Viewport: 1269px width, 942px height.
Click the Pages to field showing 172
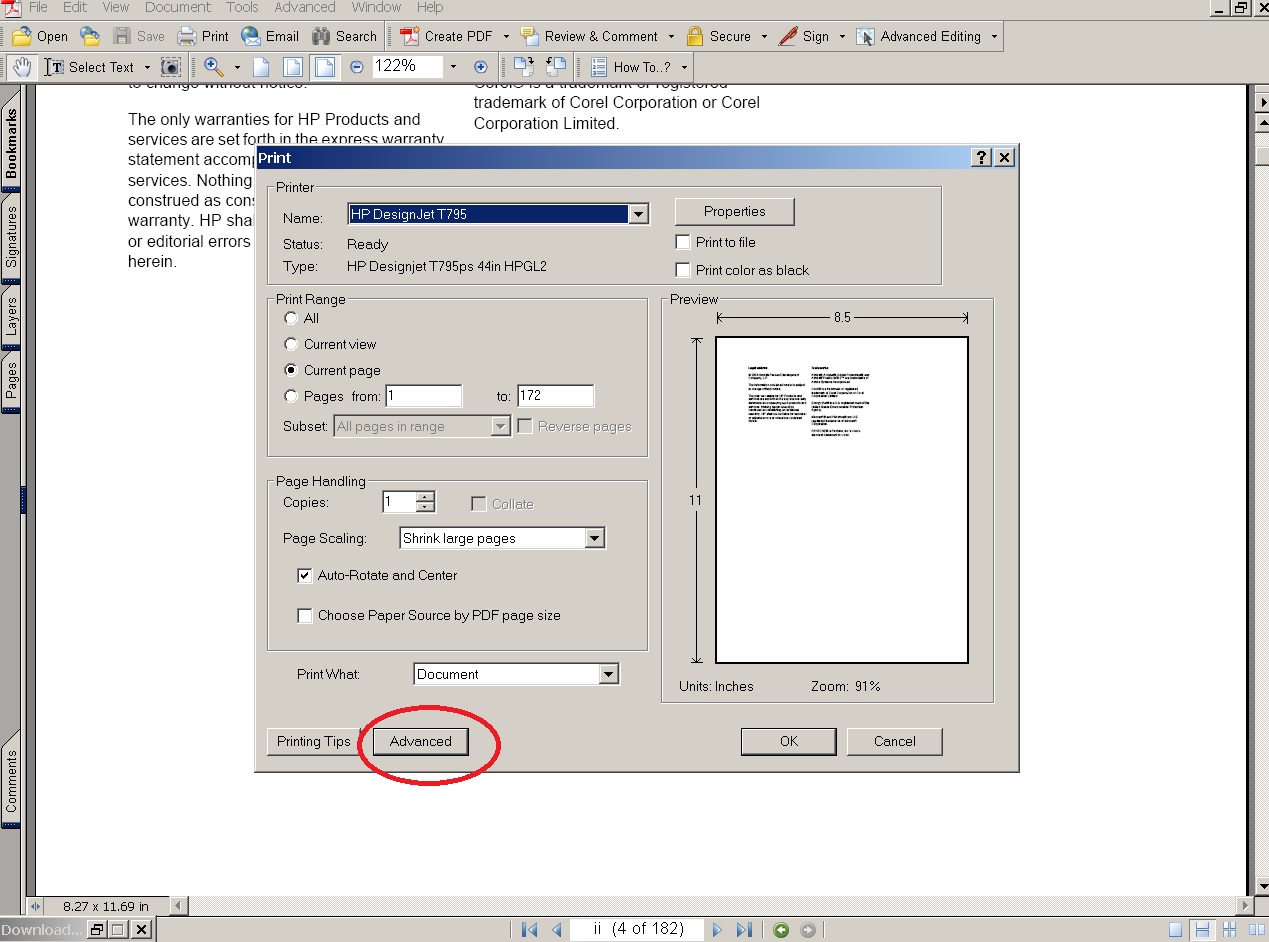[555, 396]
